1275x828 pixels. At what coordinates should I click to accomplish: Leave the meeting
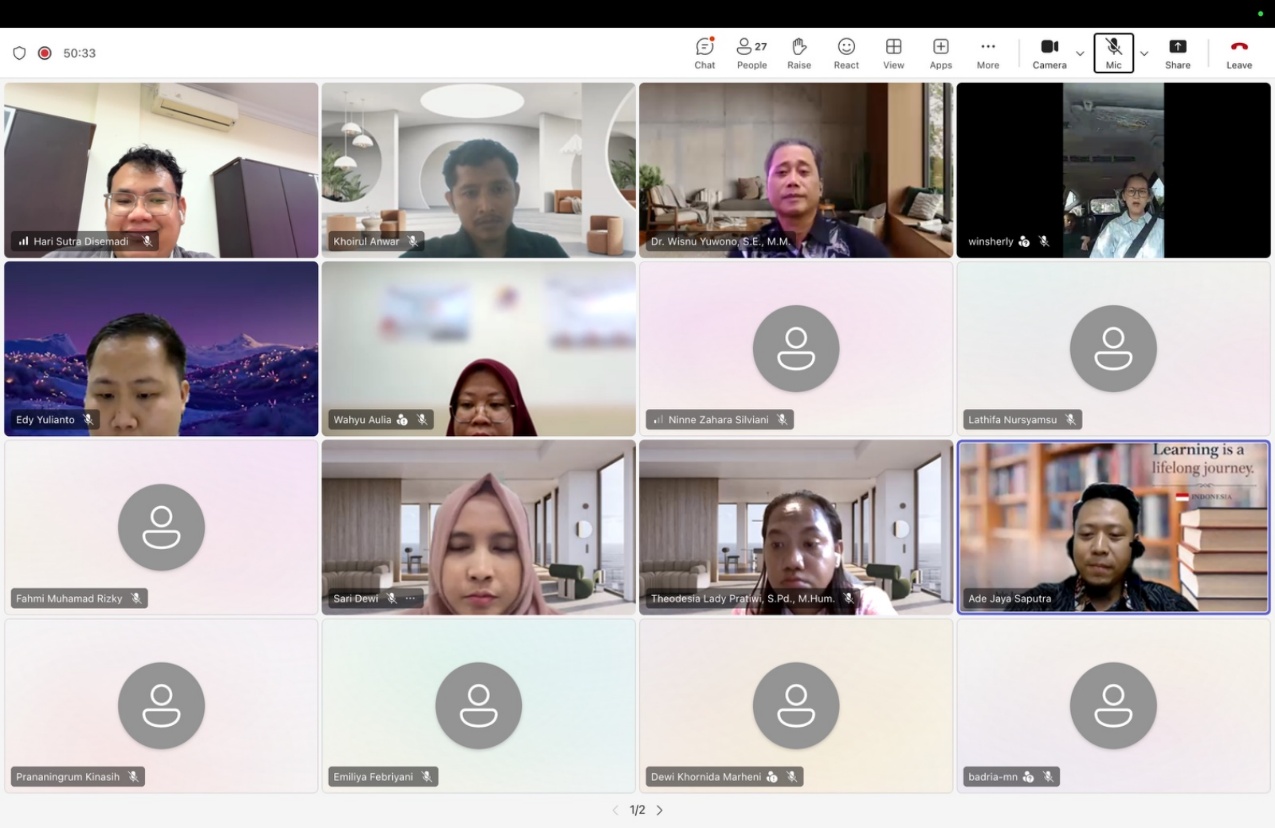[1239, 53]
